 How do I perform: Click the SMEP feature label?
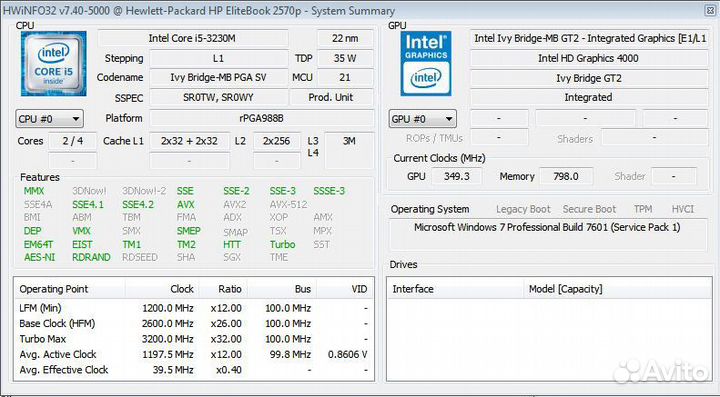[x=189, y=231]
